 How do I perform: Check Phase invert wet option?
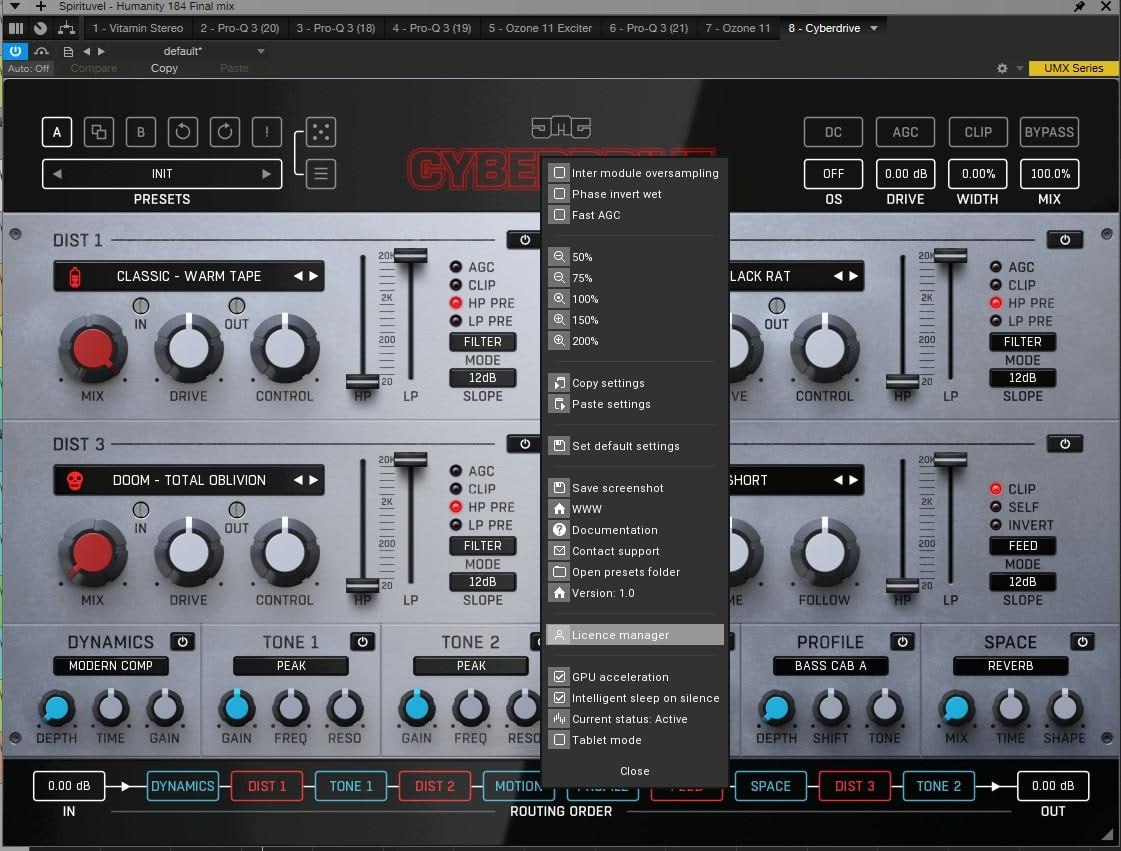point(560,194)
